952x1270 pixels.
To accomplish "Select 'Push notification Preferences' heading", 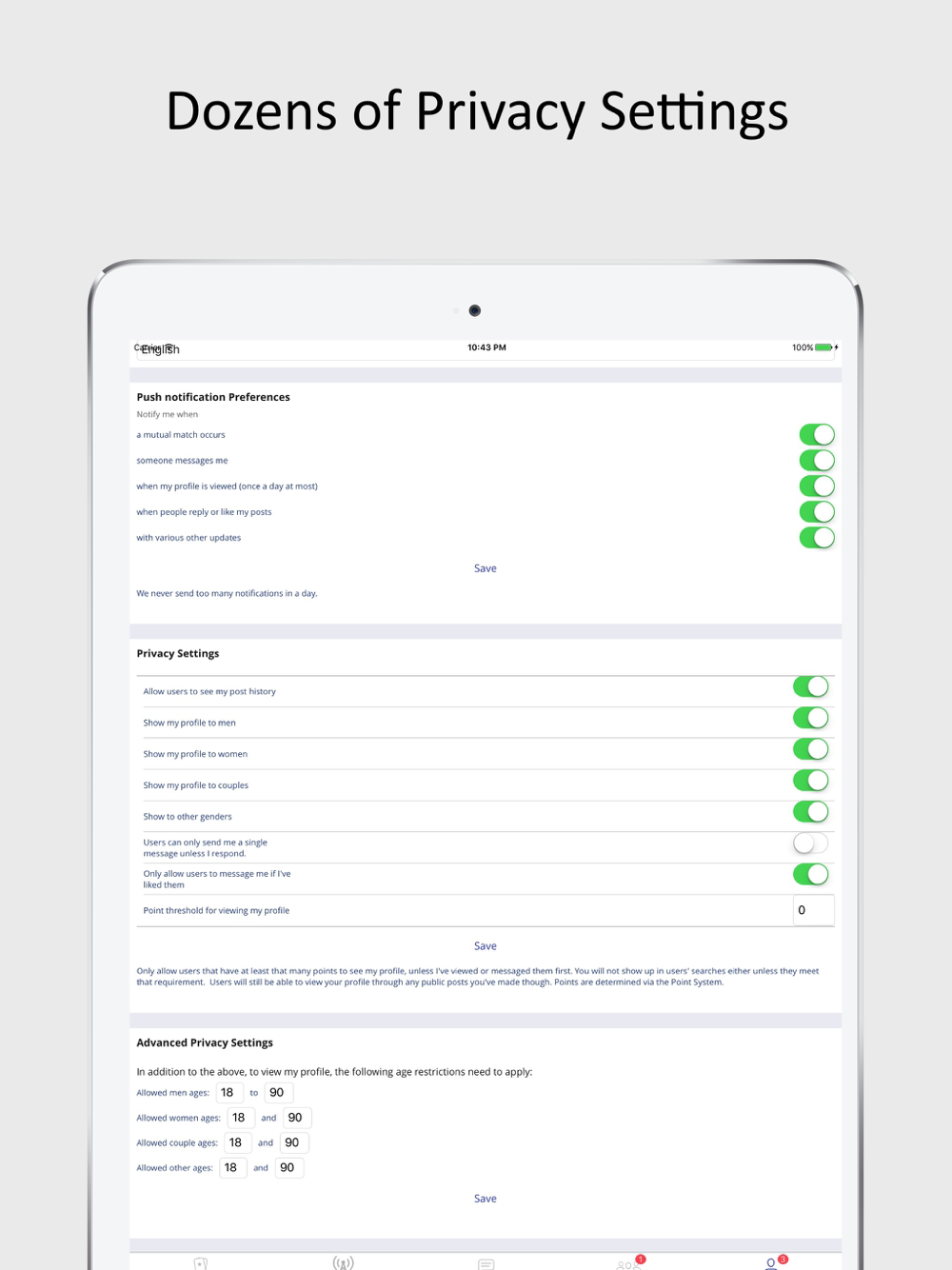I will (x=213, y=397).
